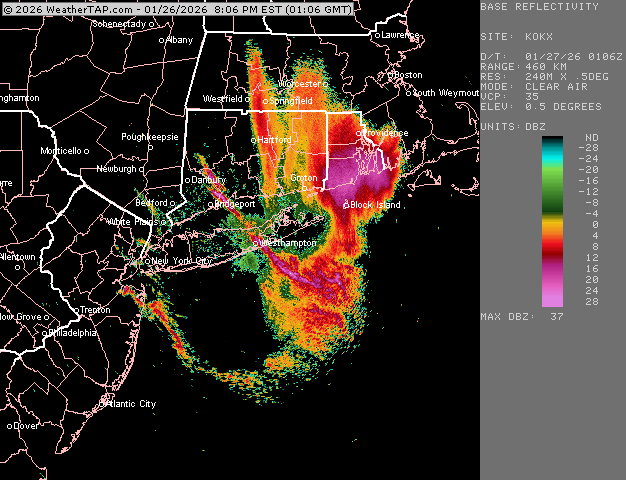Click the MAX DBZ: 37 readout

[x=523, y=316]
